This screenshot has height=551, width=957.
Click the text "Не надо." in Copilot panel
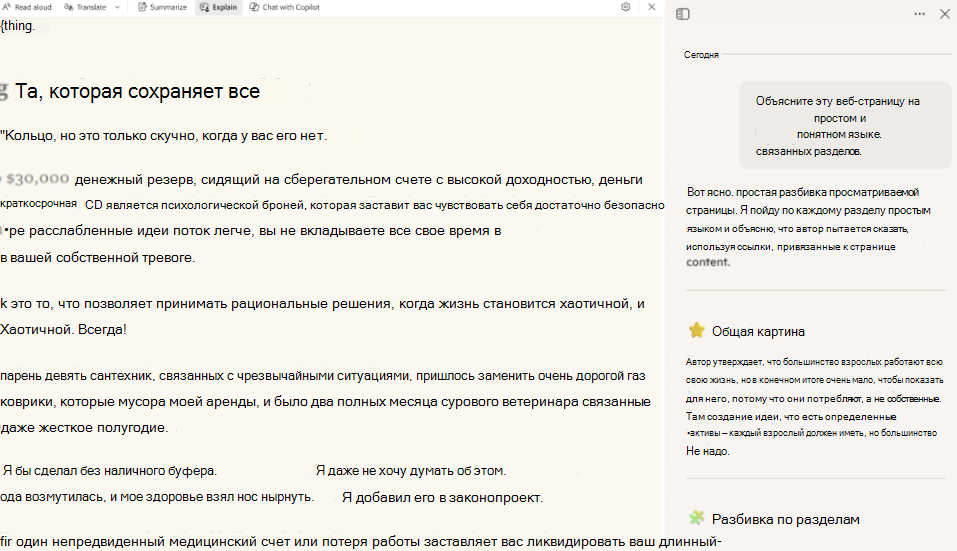708,451
